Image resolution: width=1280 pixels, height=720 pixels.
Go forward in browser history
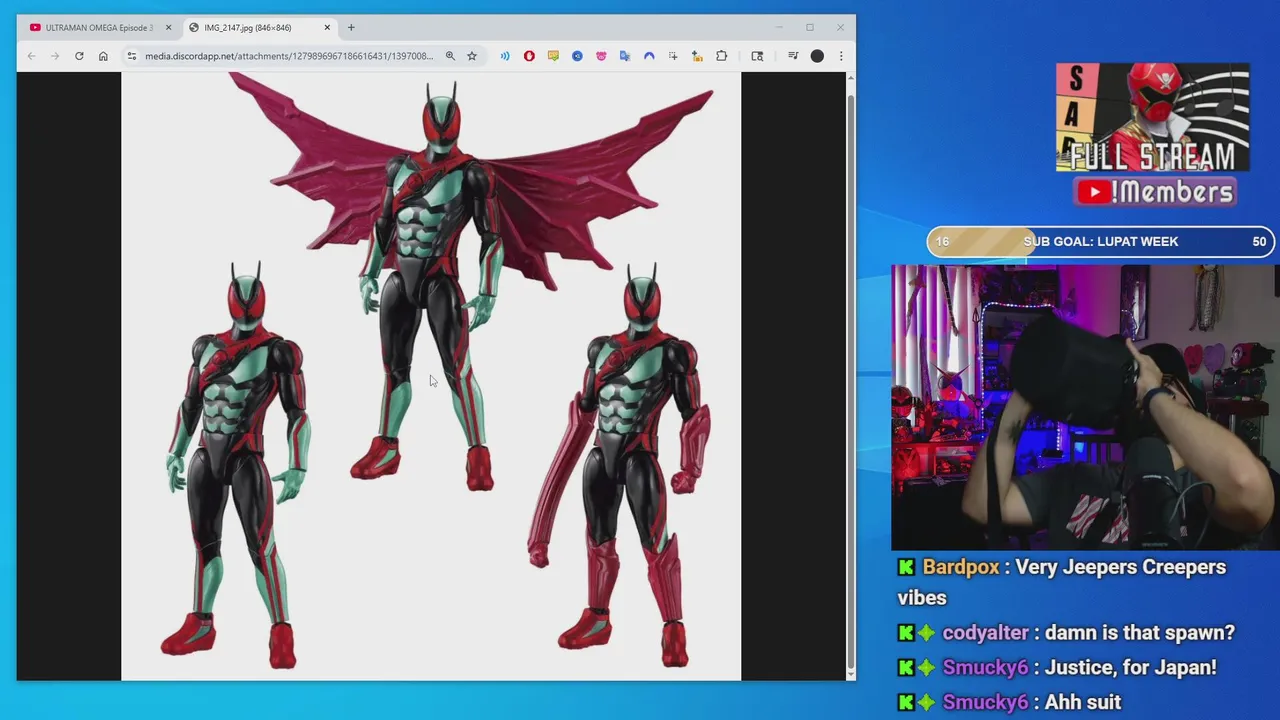point(55,56)
